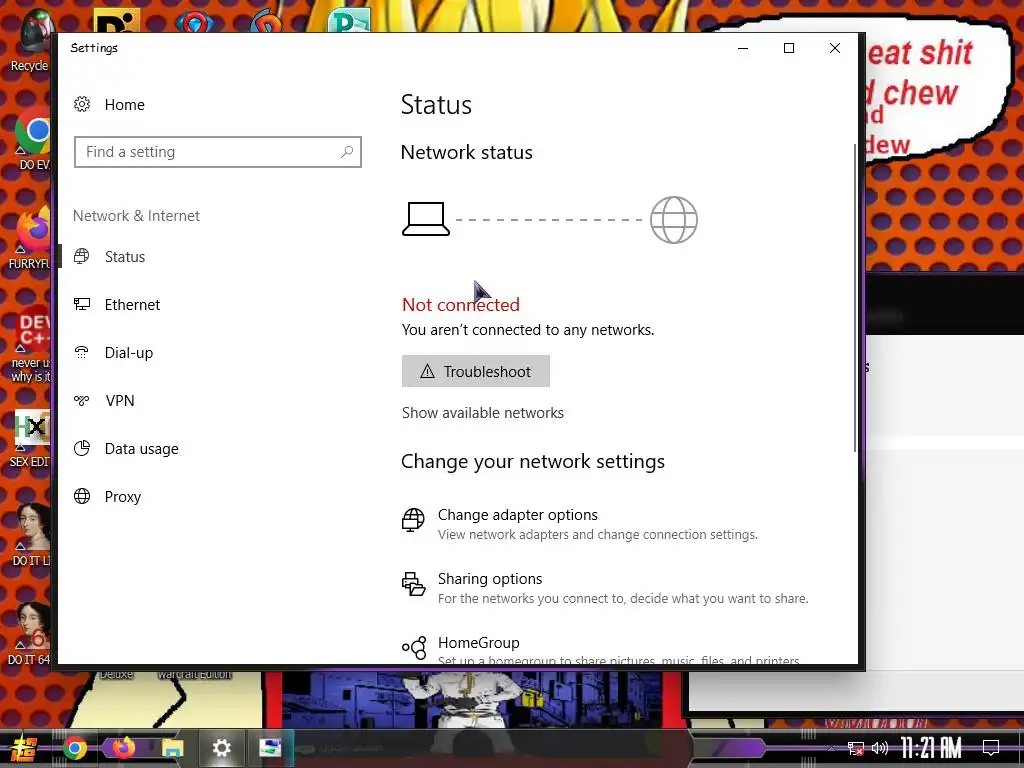Click the internet globe icon in network diagram

674,220
